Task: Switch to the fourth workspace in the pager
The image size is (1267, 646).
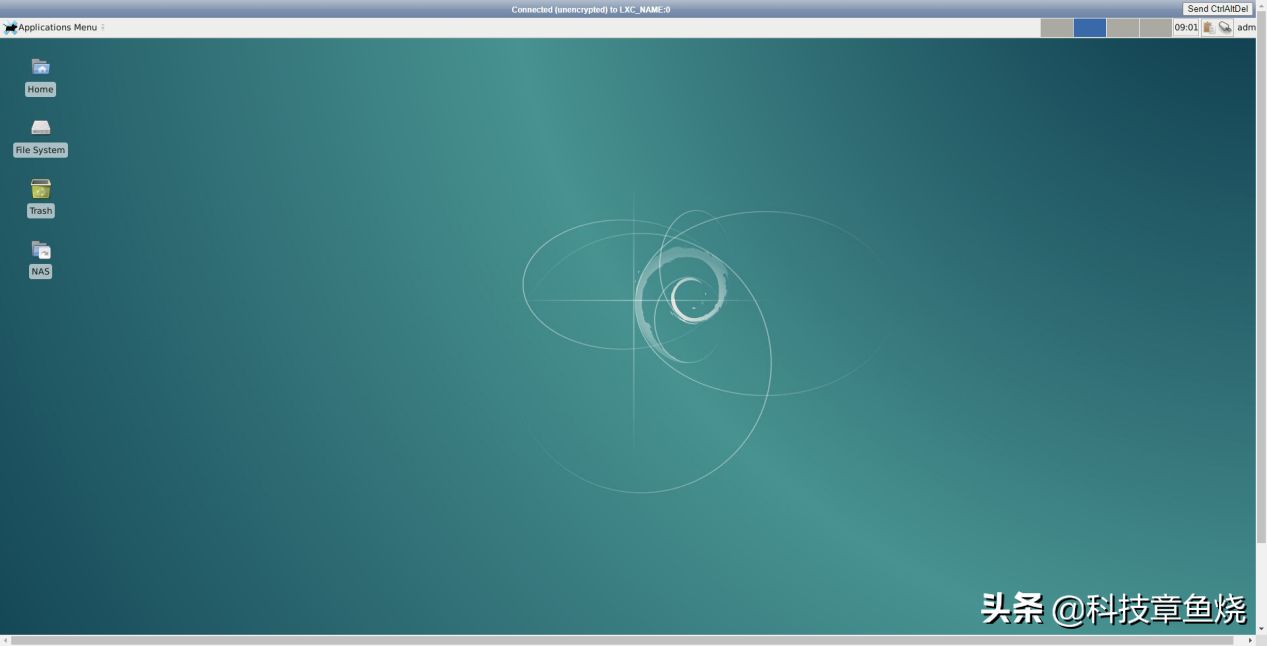Action: tap(1155, 28)
